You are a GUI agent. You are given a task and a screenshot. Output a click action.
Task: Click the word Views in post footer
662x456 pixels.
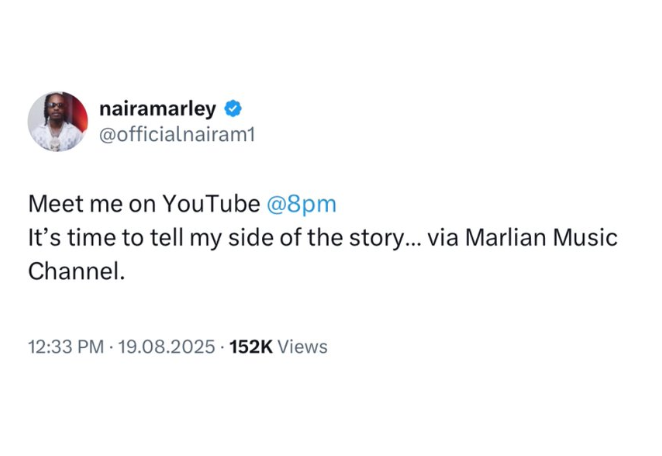pyautogui.click(x=302, y=347)
